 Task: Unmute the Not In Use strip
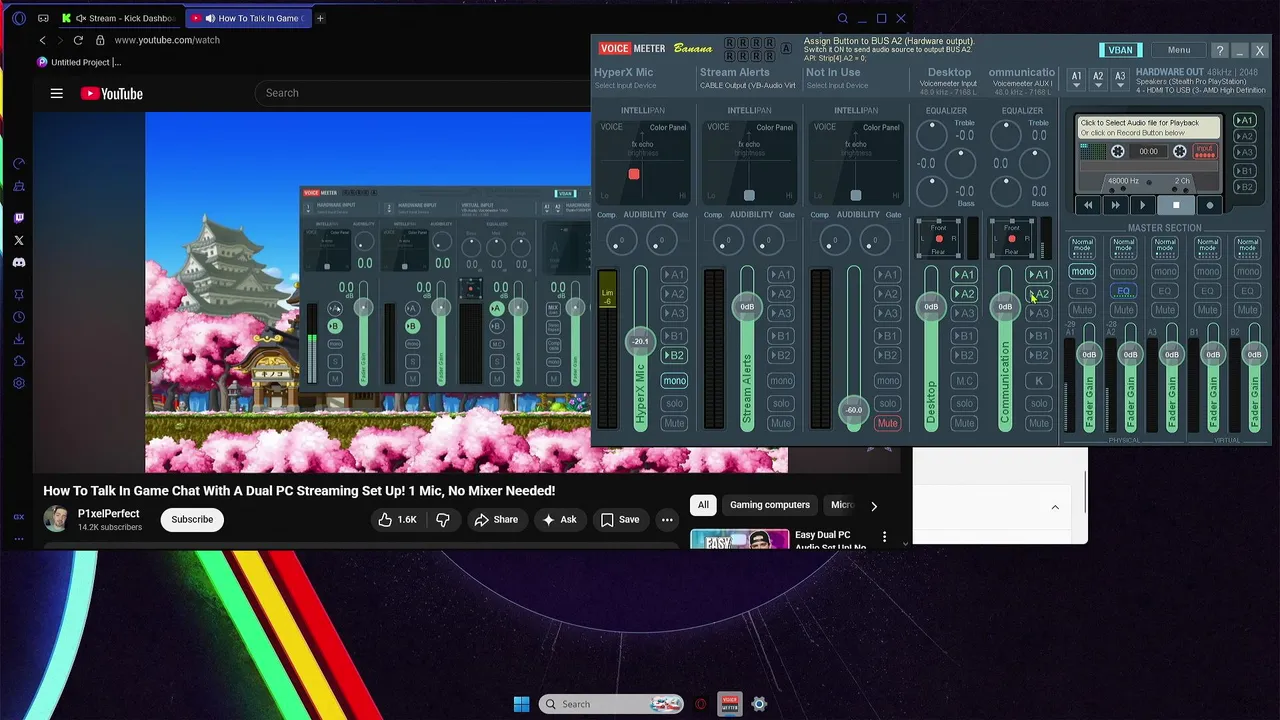[x=887, y=423]
